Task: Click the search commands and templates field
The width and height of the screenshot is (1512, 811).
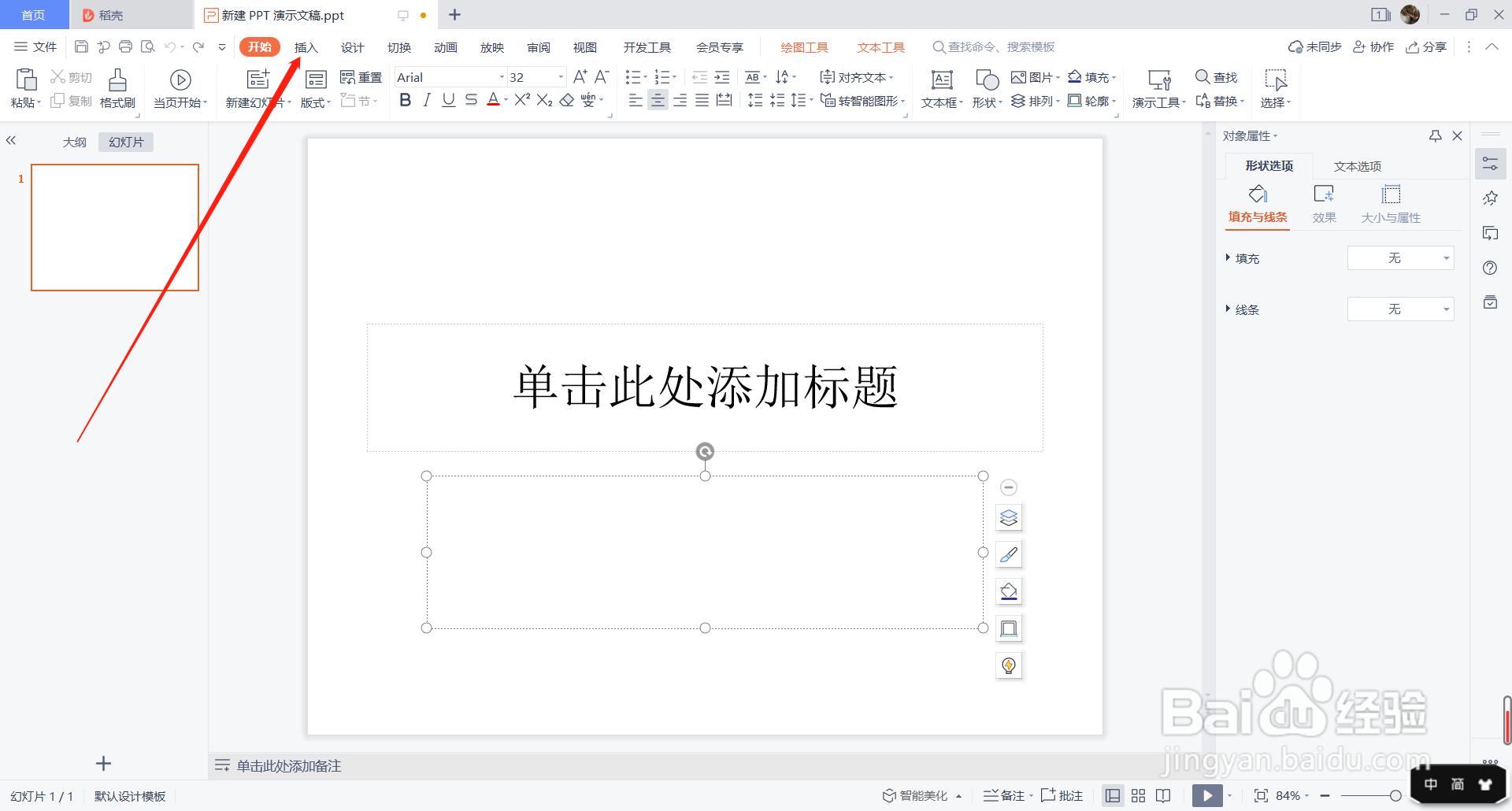Action: [994, 47]
